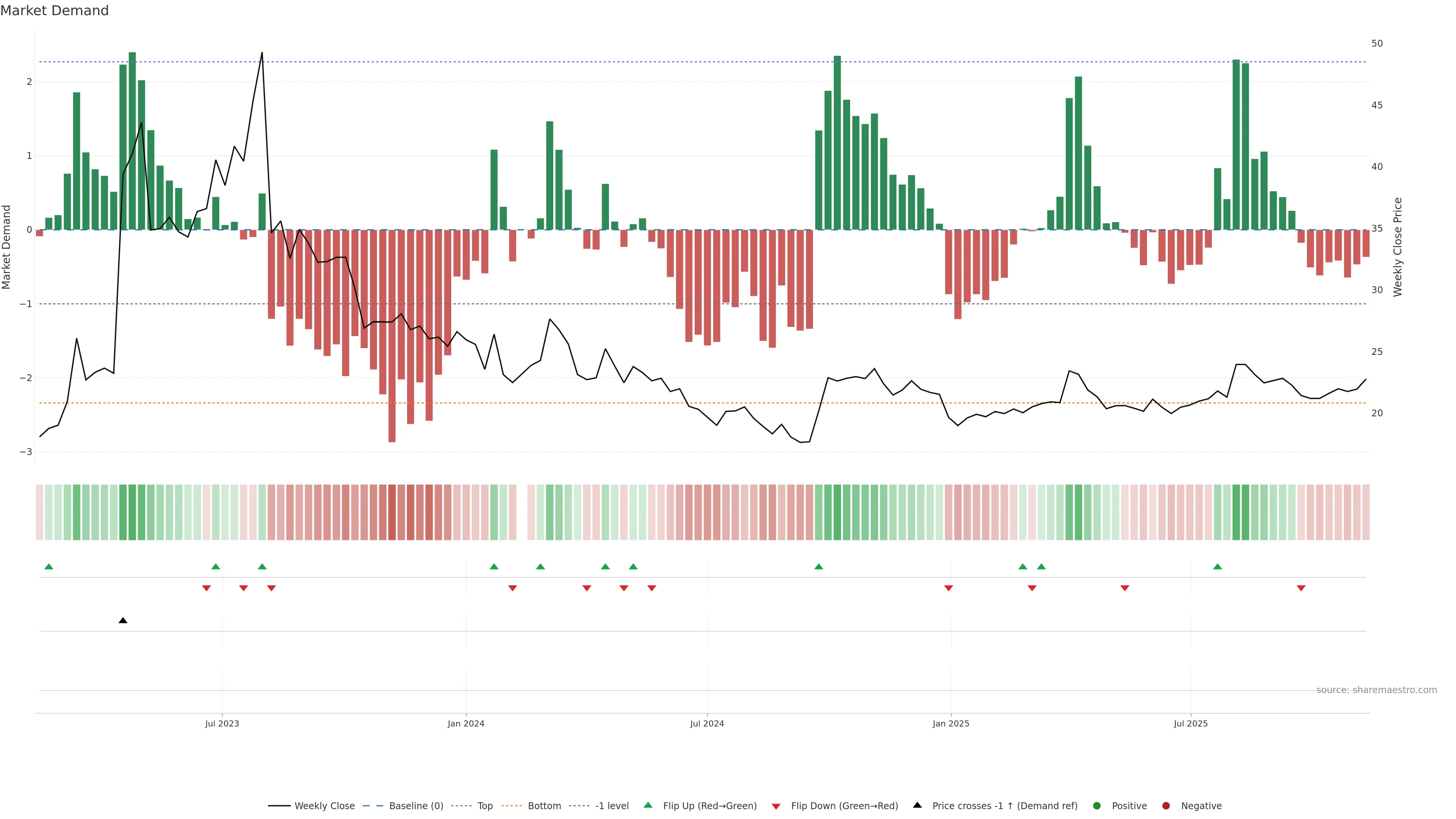The height and width of the screenshot is (819, 1456).
Task: Hide the Top dotted line via legend
Action: pyautogui.click(x=485, y=805)
